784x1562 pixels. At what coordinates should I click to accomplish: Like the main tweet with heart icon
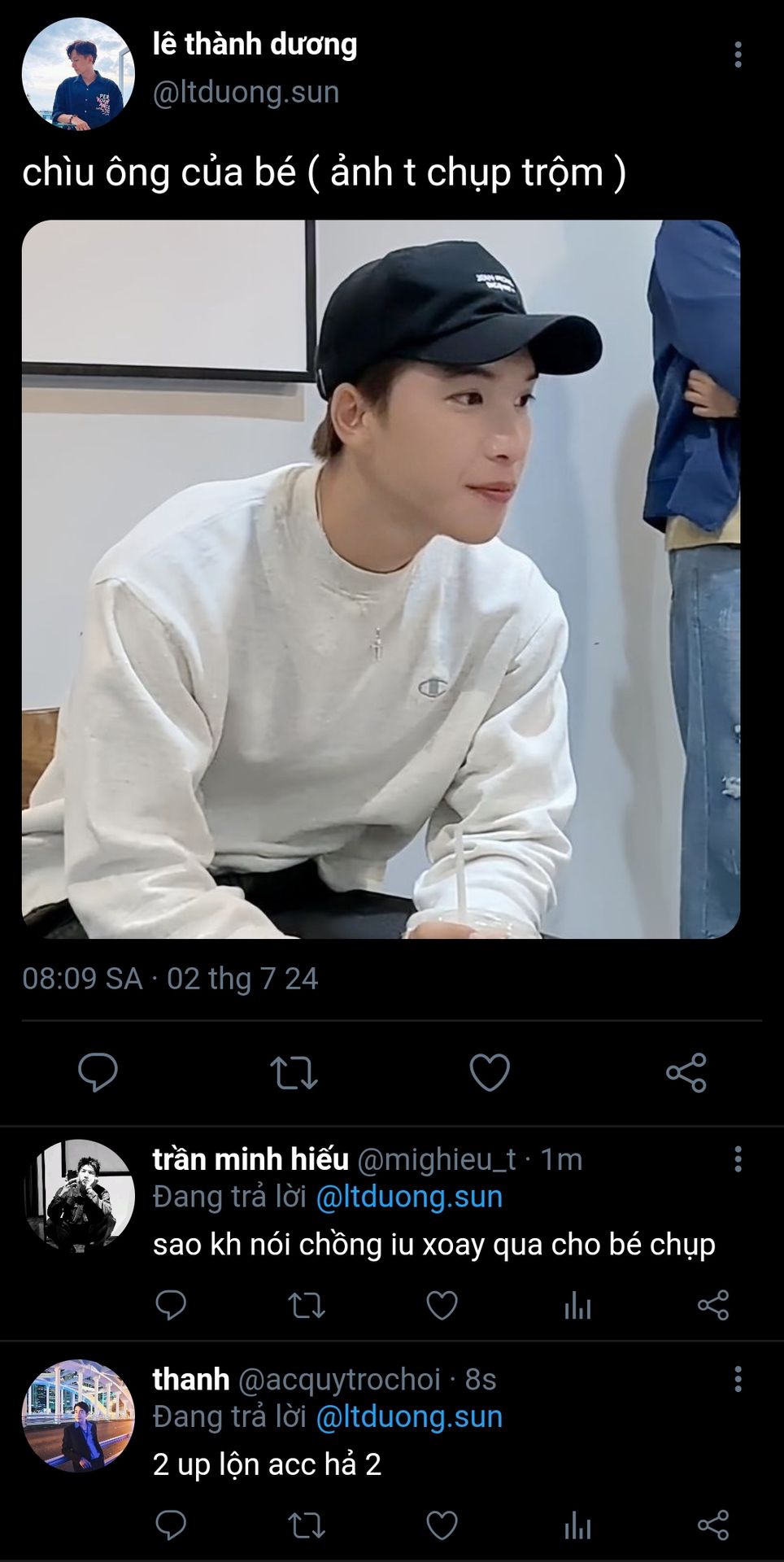coord(490,1072)
